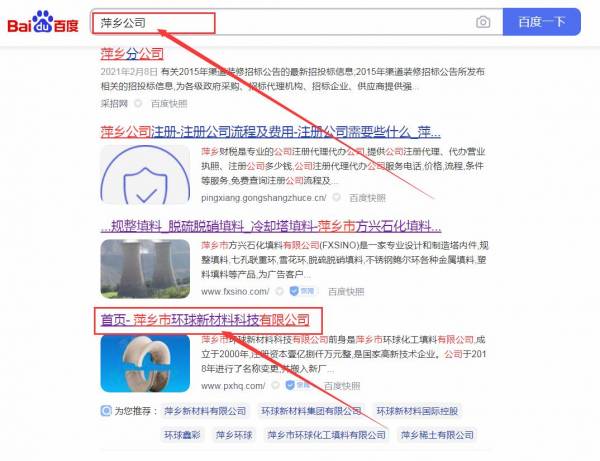Image resolution: width=600 pixels, height=461 pixels.
Task: Click the Baidu logo
Action: pos(43,22)
